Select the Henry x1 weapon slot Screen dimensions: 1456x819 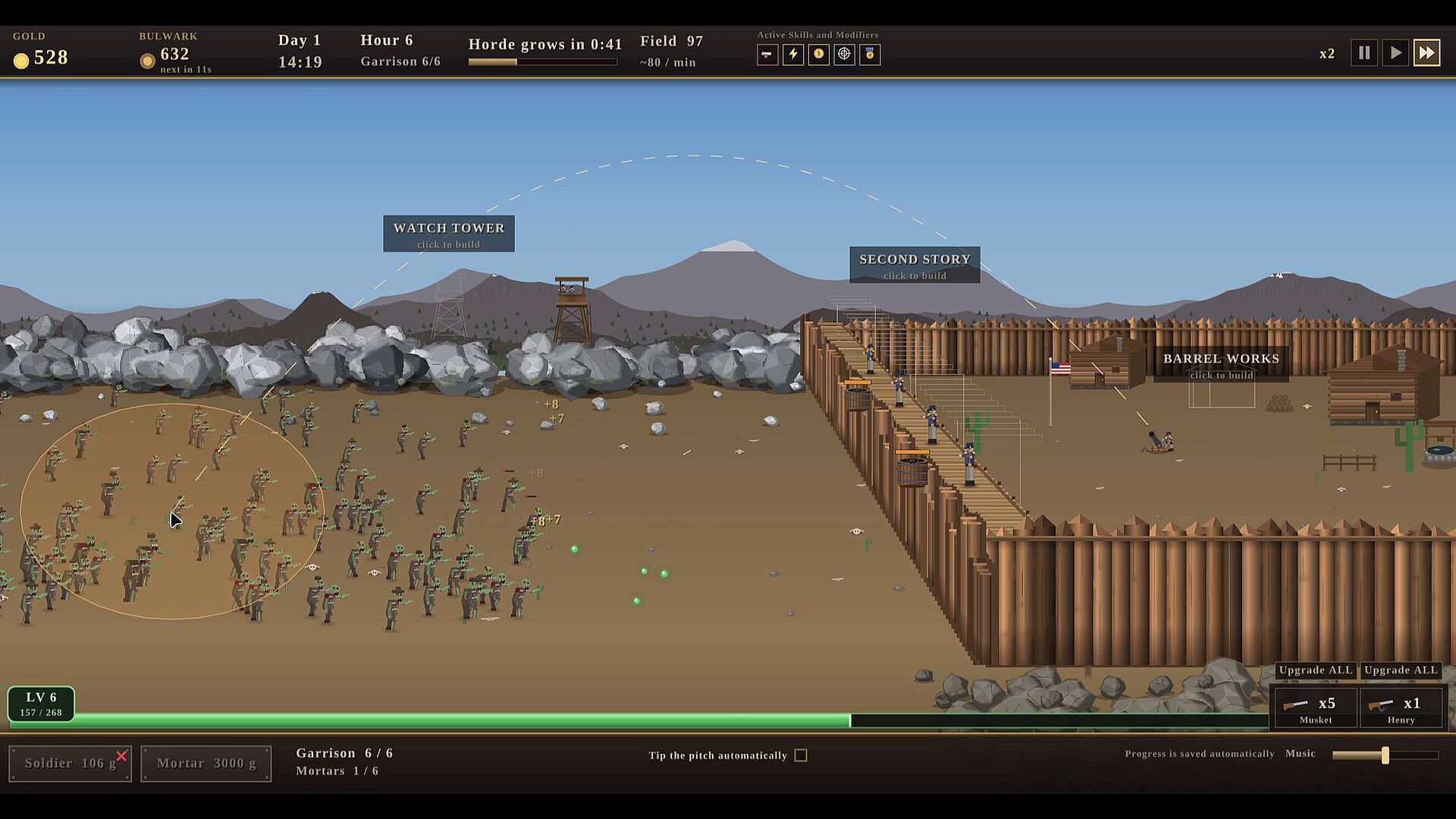tap(1401, 708)
